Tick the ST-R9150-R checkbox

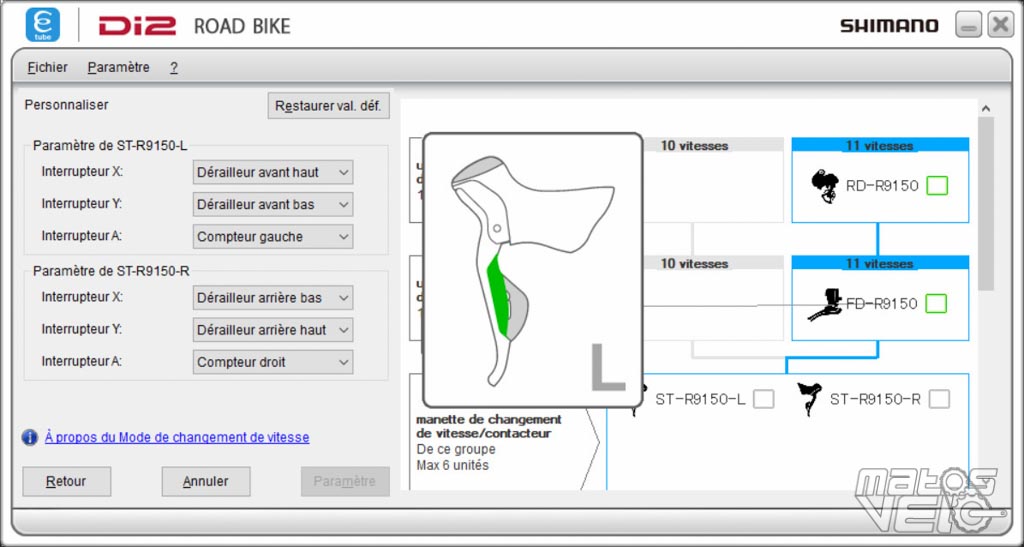pyautogui.click(x=939, y=399)
